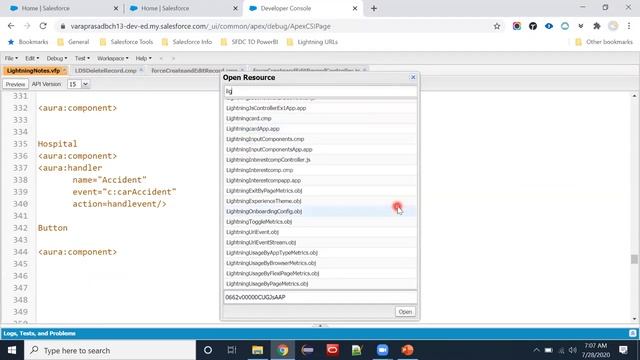Select Lightningcard.cmp in resource list
The height and width of the screenshot is (360, 640).
point(320,118)
